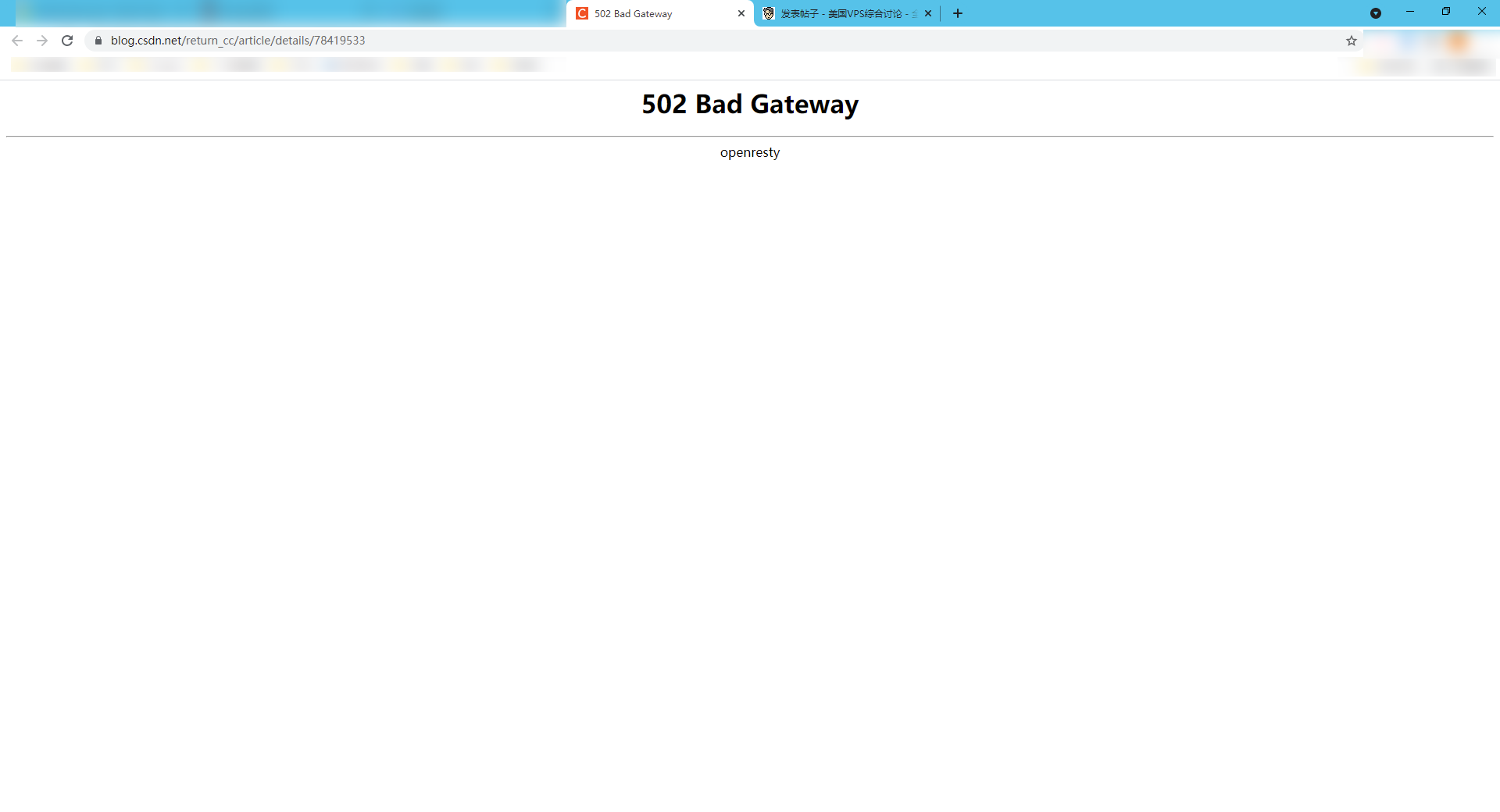
Task: Open the tab search dropdown arrow
Action: [1376, 13]
